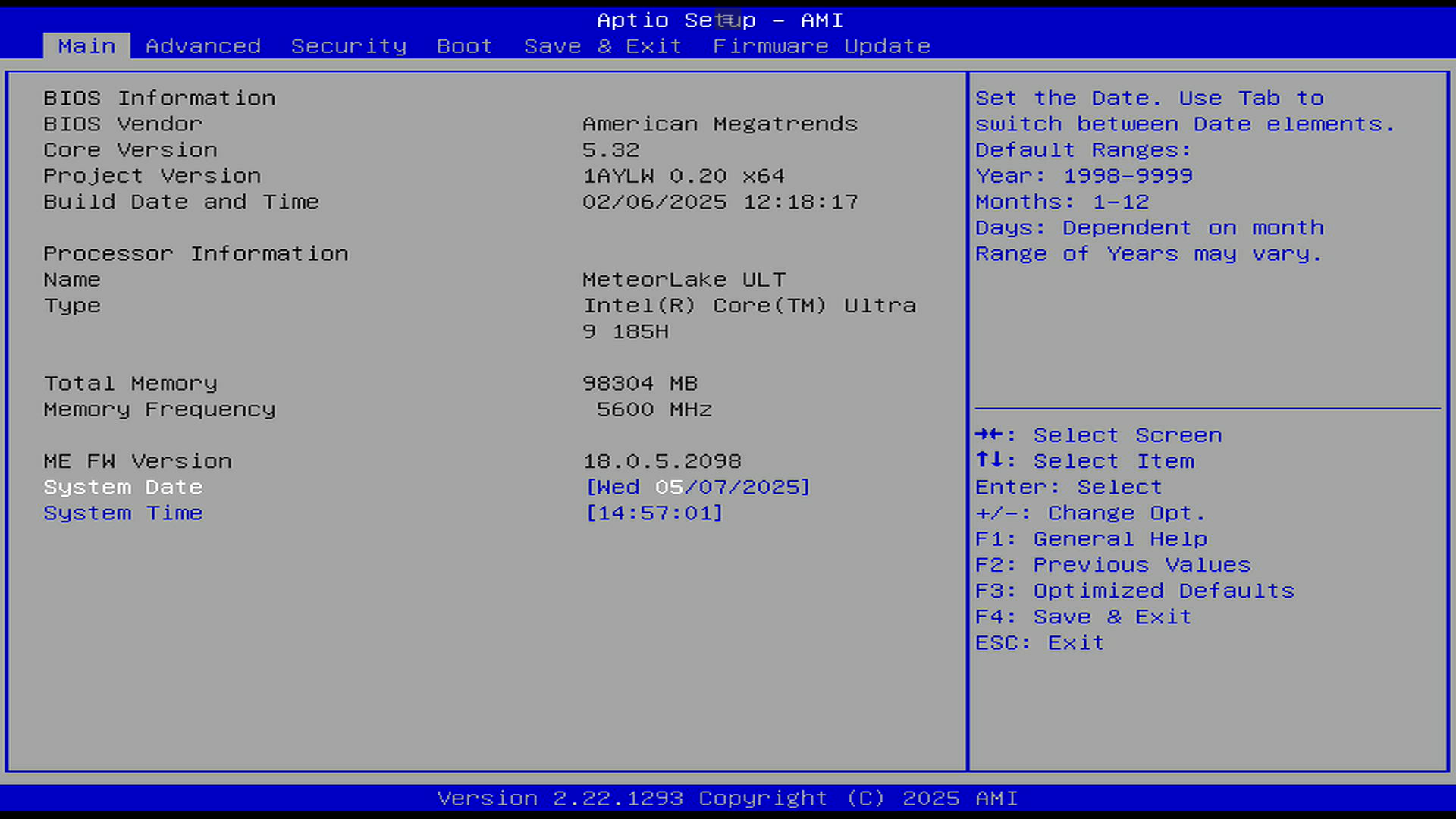
Task: Click the up-down arrows Select Item icon
Action: 990,460
